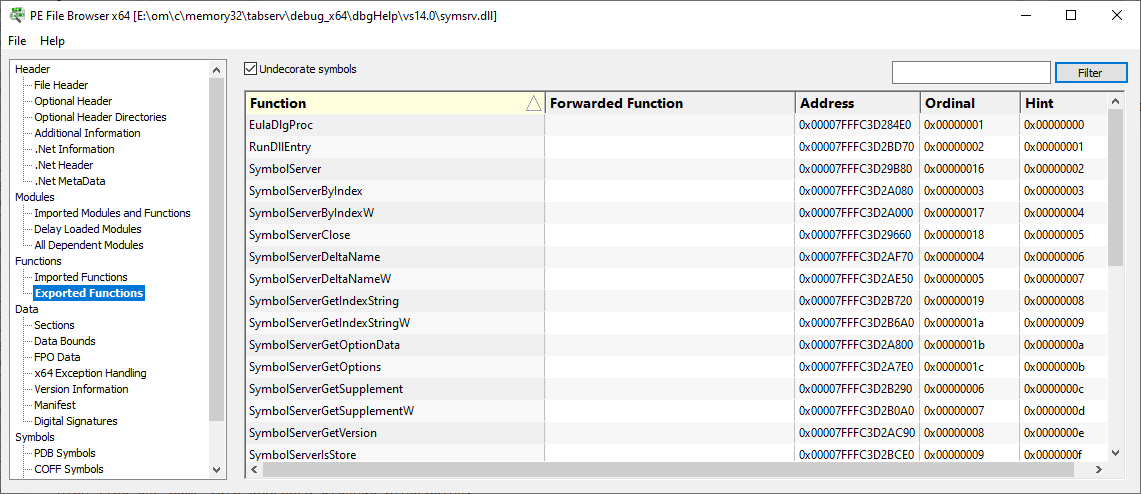Select Optional Header tree item
The width and height of the screenshot is (1141, 494).
[x=73, y=101]
